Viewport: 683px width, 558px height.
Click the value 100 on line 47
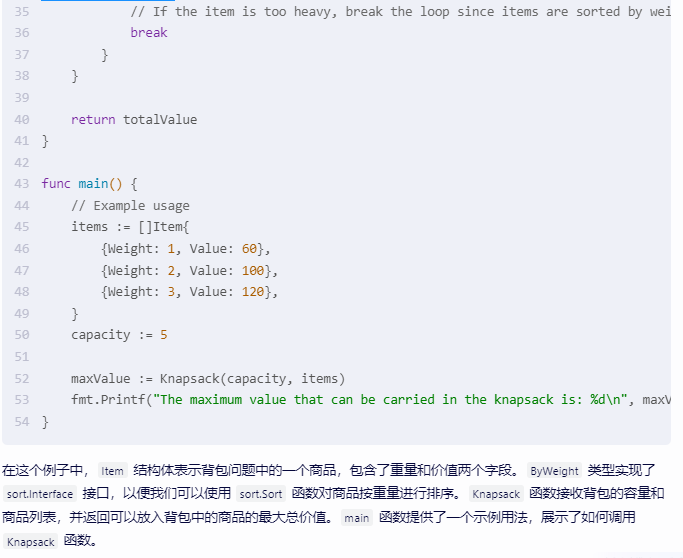point(253,270)
